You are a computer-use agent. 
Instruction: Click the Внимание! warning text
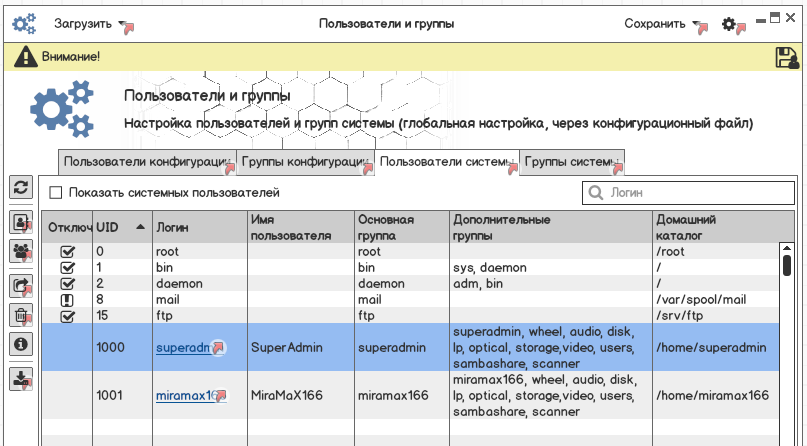tap(71, 57)
